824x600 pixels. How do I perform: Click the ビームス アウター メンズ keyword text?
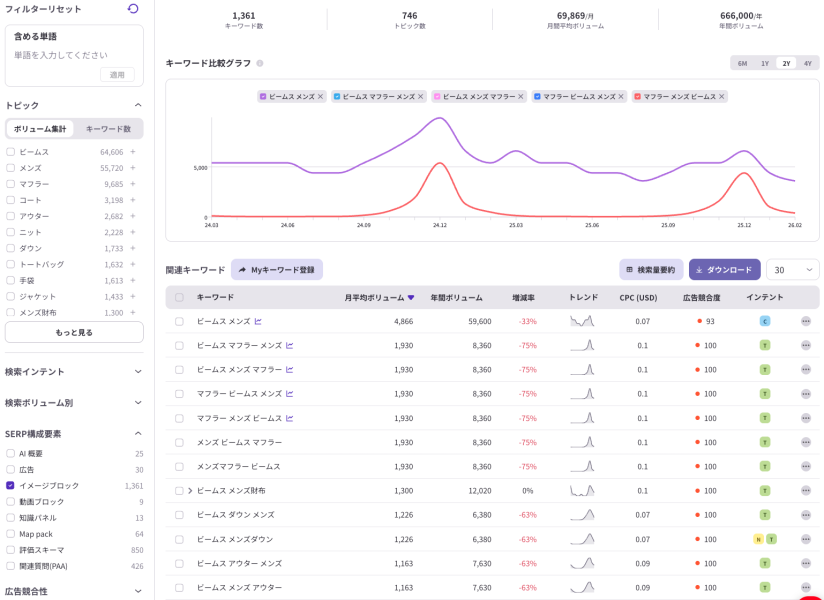point(239,563)
